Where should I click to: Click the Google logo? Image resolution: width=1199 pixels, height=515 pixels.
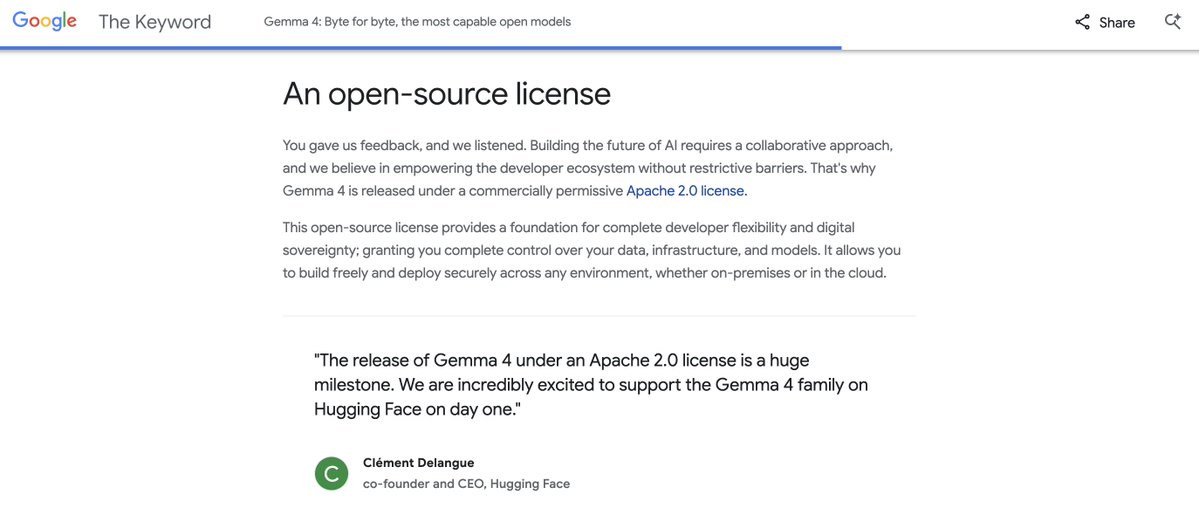[45, 22]
